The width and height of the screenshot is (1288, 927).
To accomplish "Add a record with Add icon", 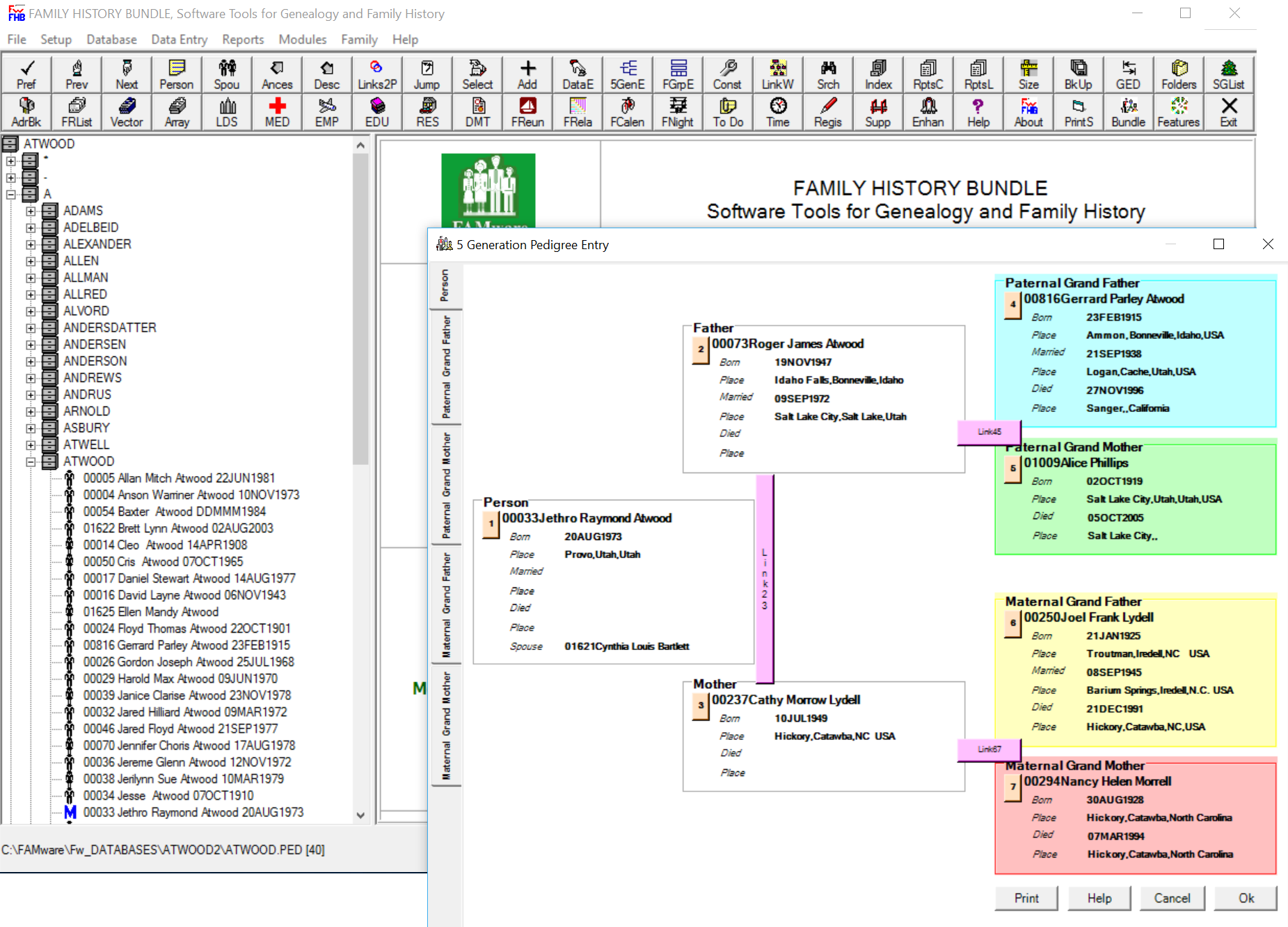I will coord(527,74).
